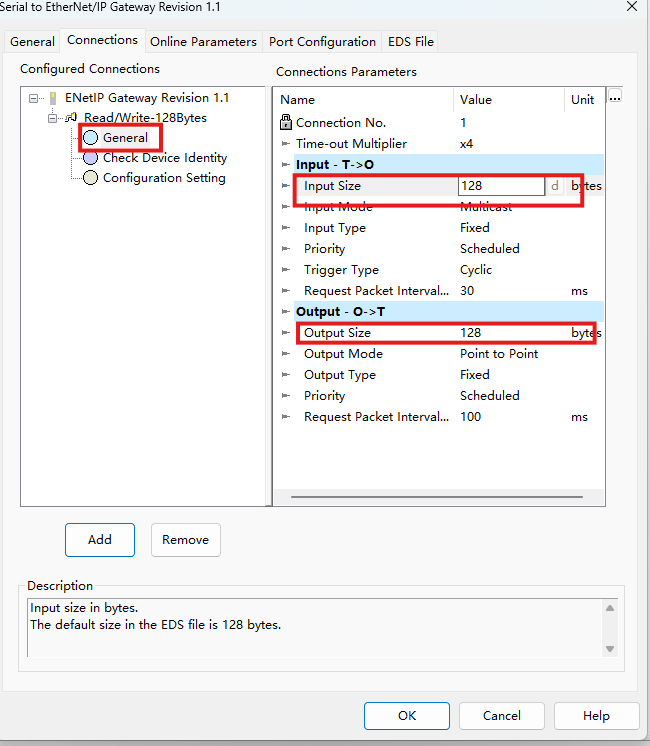Screen dimensions: 650x746
Task: Select the Read/Write-128Bytes connection
Action: (x=145, y=118)
